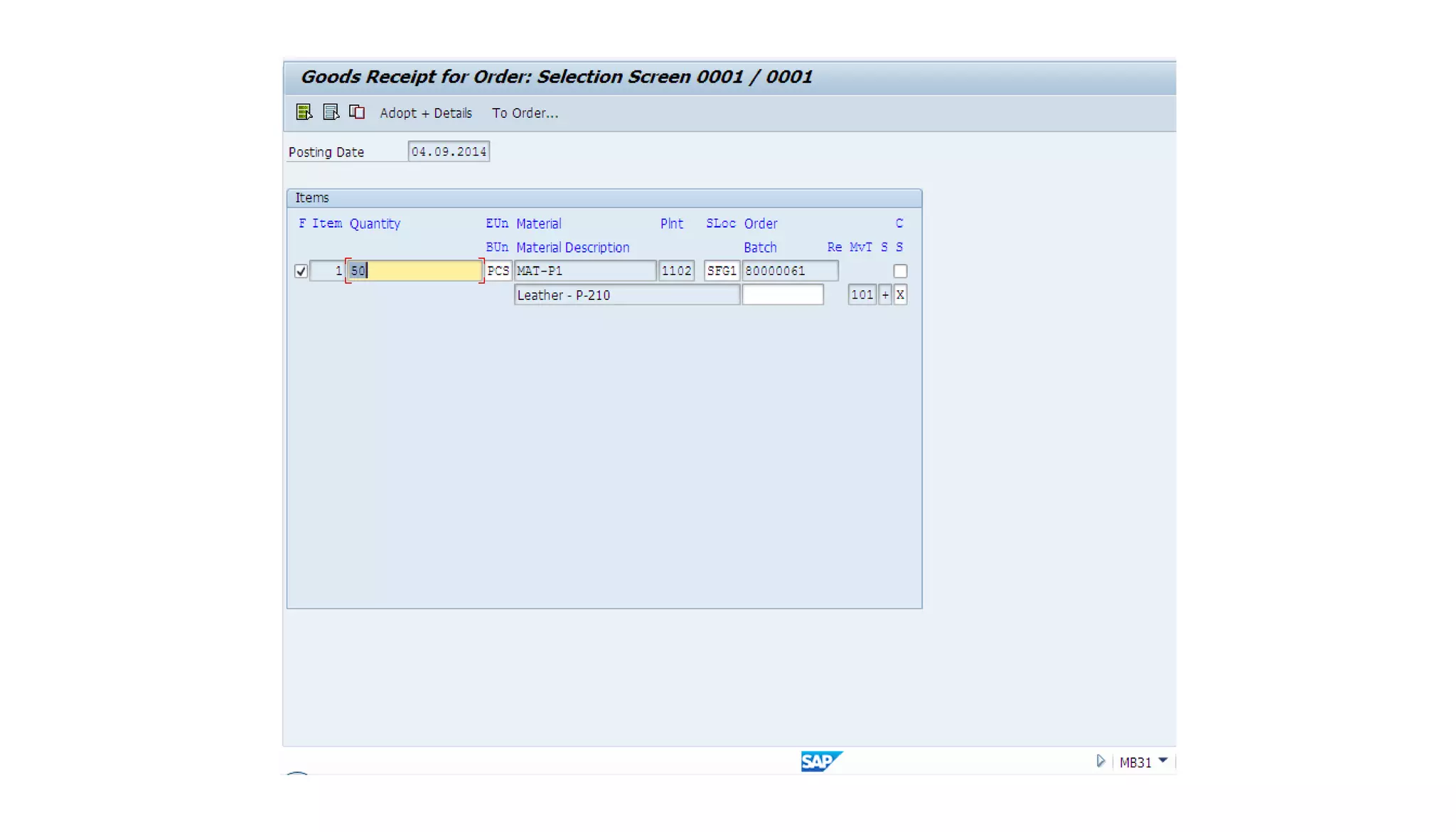This screenshot has height=832, width=1456.
Task: Click the copy documents toolbar icon
Action: coord(357,112)
